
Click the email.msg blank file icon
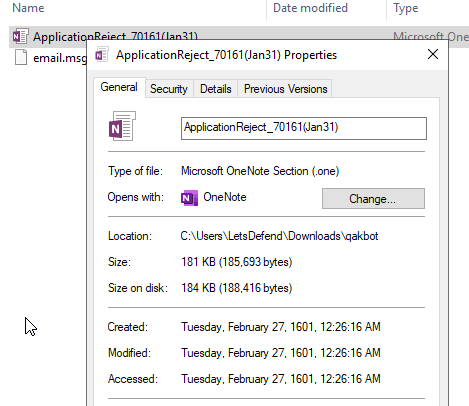(21, 57)
